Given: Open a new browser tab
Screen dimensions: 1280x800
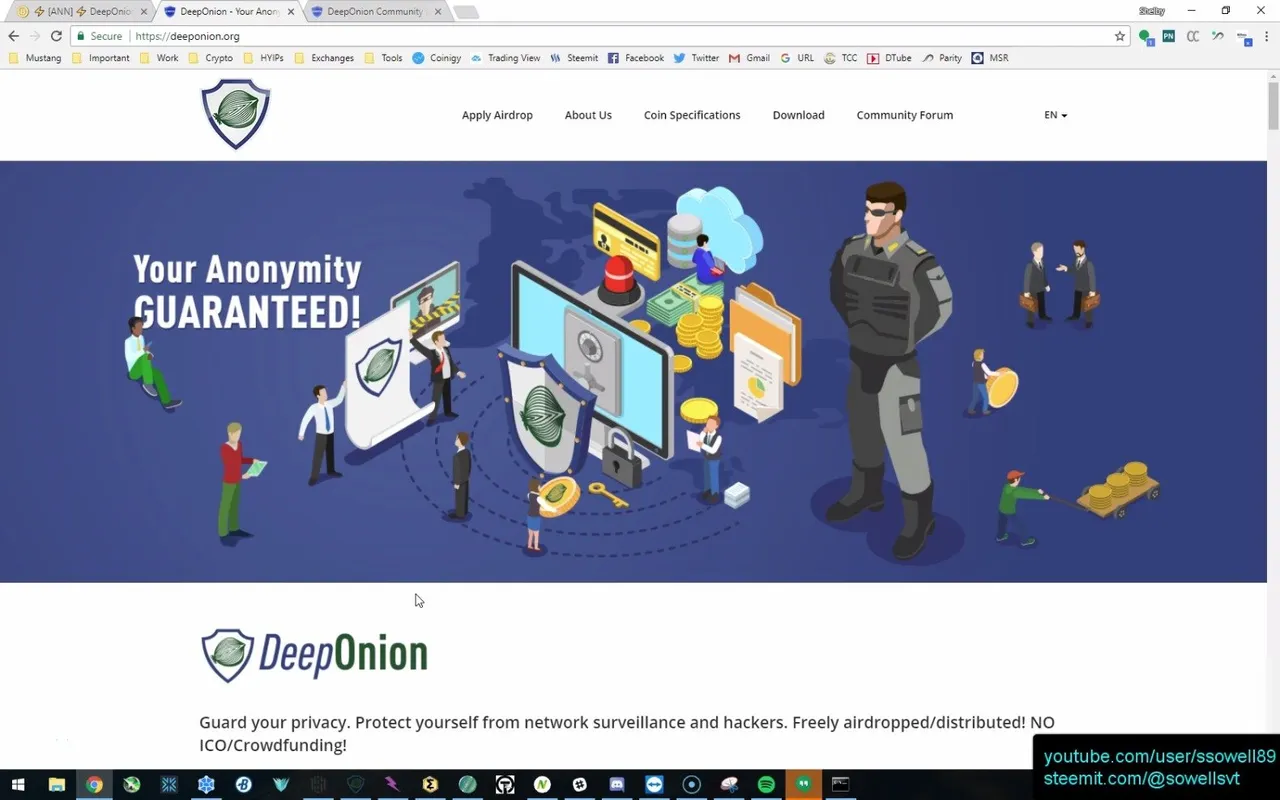Looking at the screenshot, I should (x=465, y=12).
